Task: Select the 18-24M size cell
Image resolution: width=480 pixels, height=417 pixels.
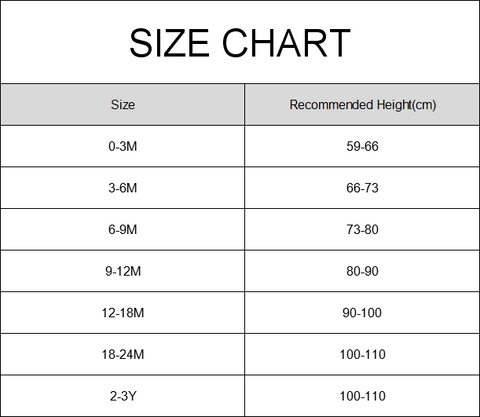Action: click(x=123, y=355)
